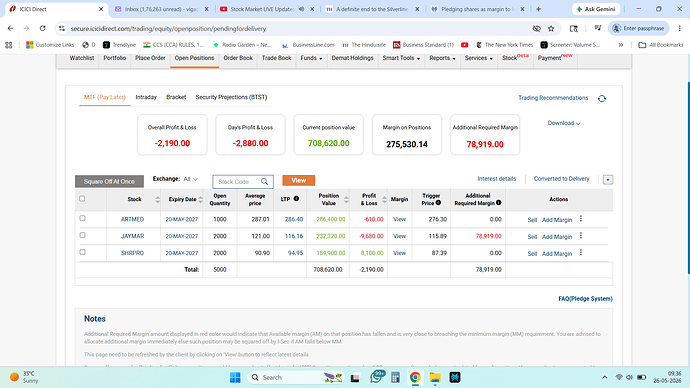The height and width of the screenshot is (388, 690).
Task: Click Sell for the ARTMED position
Action: coord(532,220)
